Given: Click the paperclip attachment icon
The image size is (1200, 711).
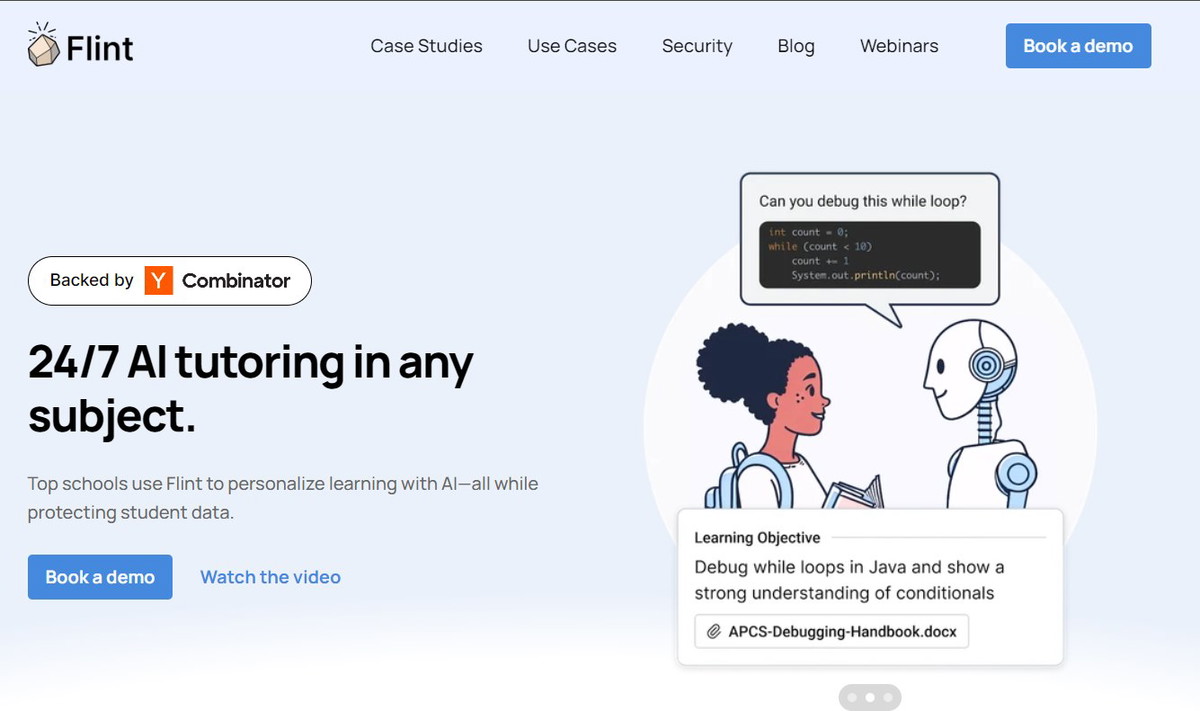Looking at the screenshot, I should [x=714, y=632].
